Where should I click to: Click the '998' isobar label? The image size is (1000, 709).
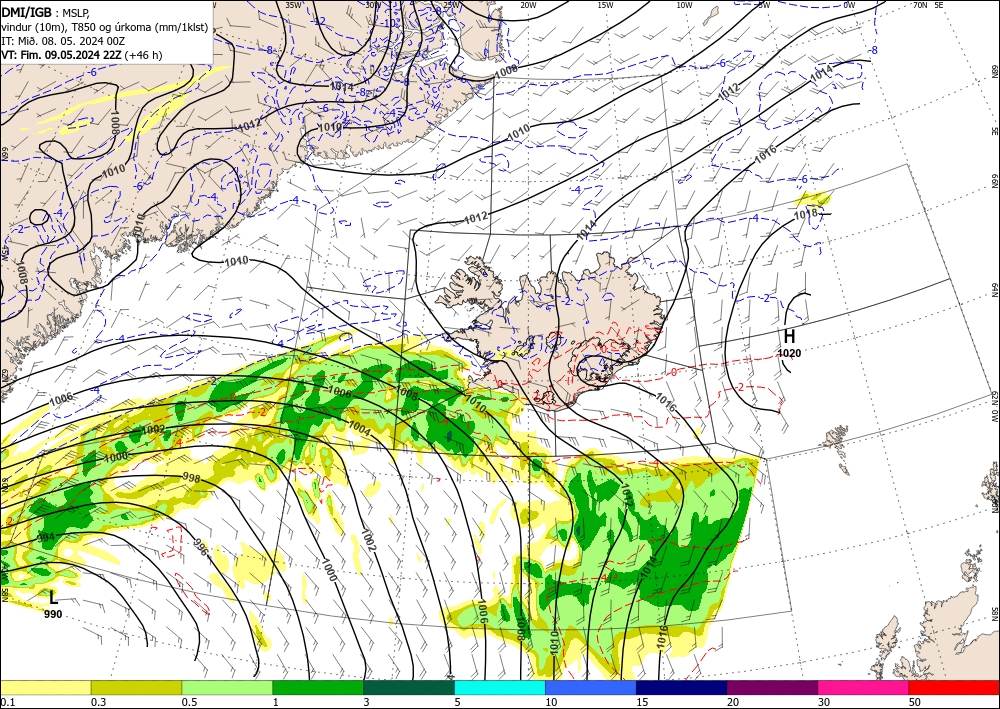pos(191,478)
